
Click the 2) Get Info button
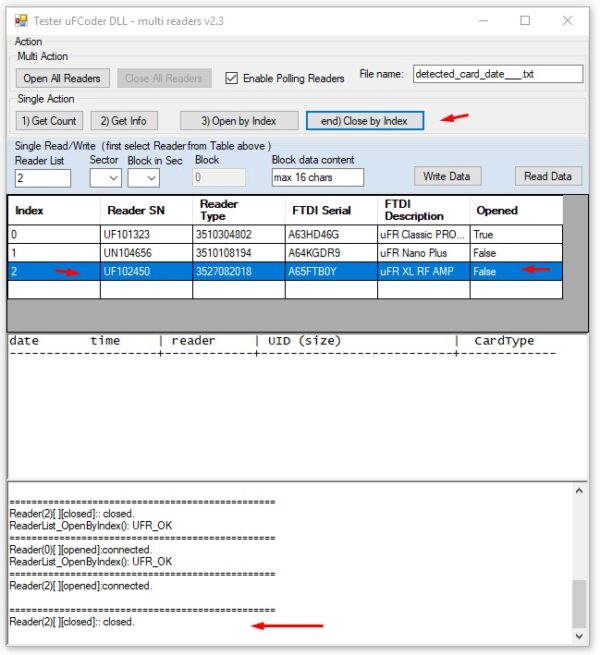click(x=125, y=121)
